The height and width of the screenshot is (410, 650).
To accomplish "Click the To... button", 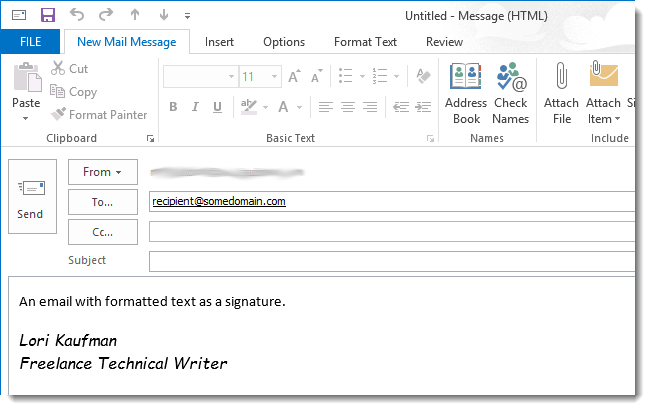I will pyautogui.click(x=103, y=202).
